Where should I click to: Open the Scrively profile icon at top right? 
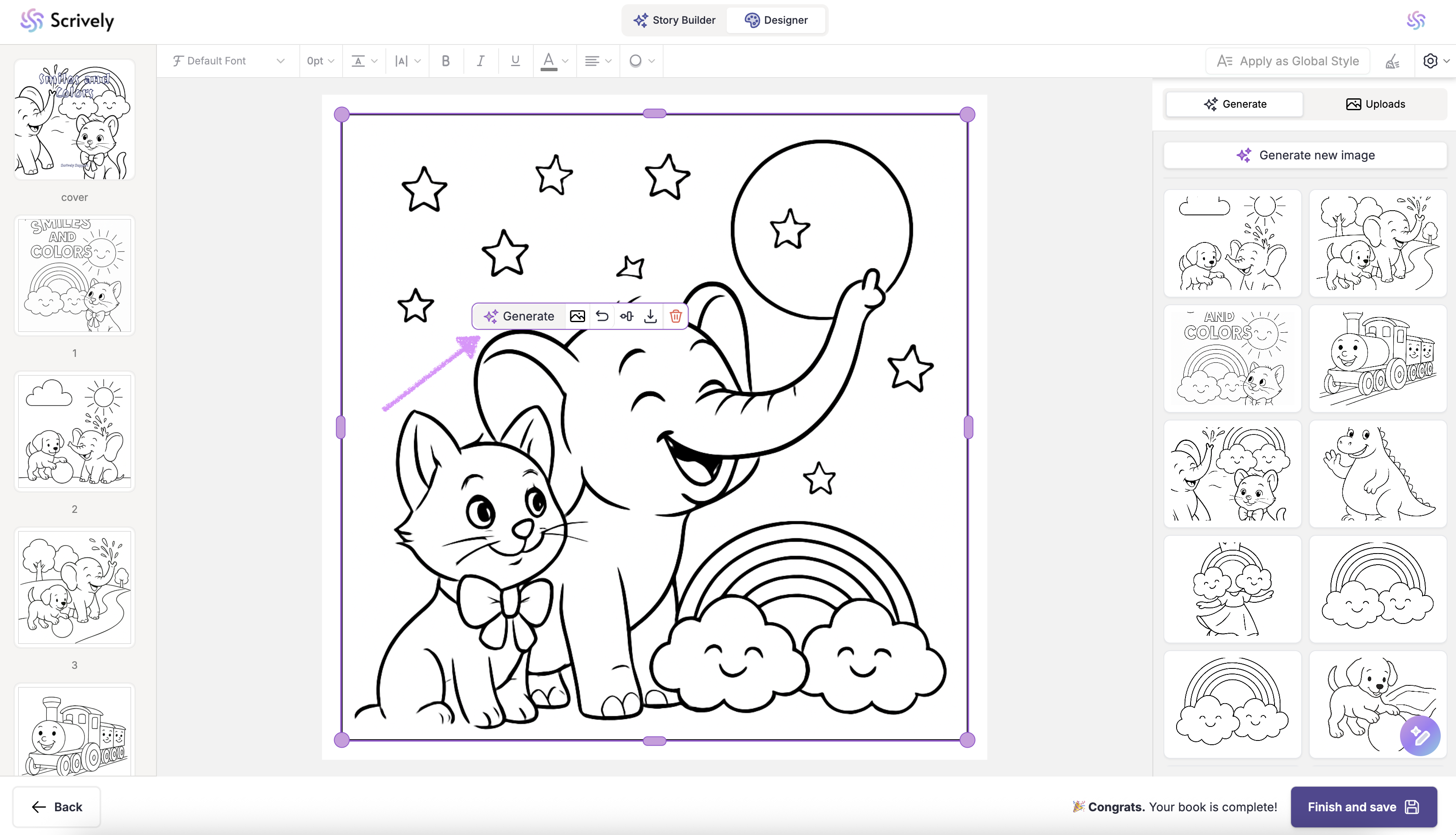1415,21
